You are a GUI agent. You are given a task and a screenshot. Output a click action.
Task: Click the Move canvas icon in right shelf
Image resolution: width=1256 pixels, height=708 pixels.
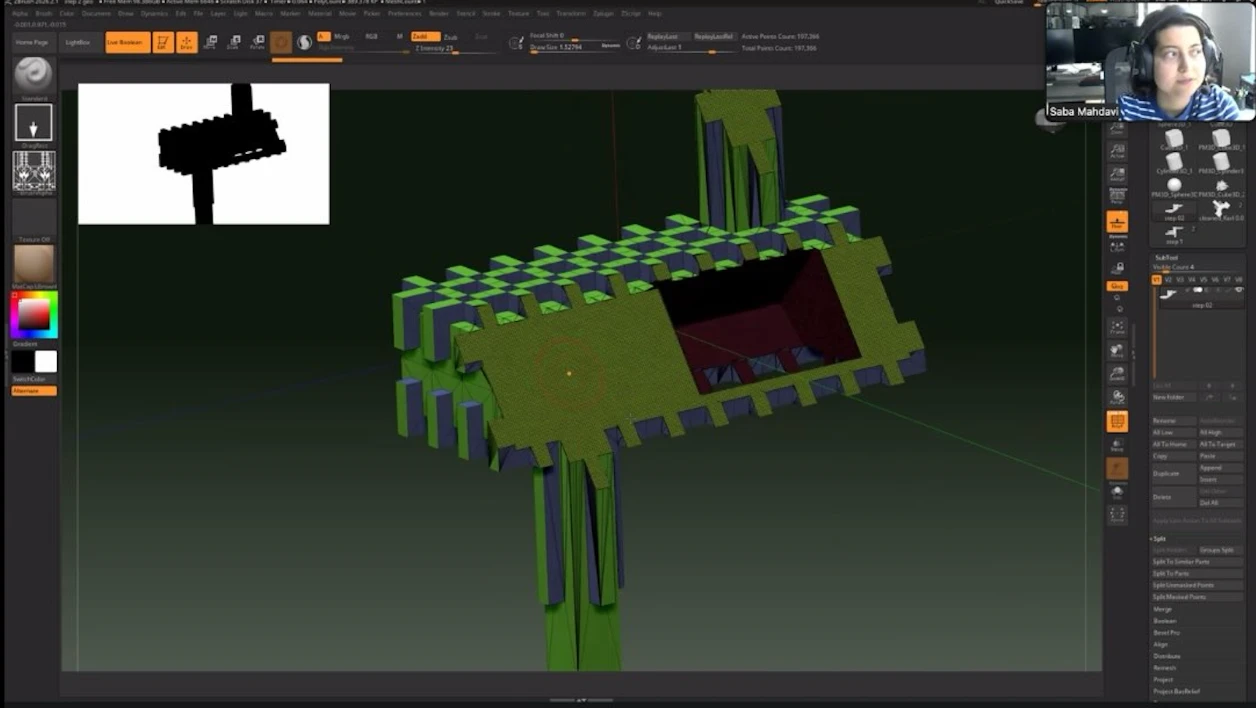(1117, 351)
